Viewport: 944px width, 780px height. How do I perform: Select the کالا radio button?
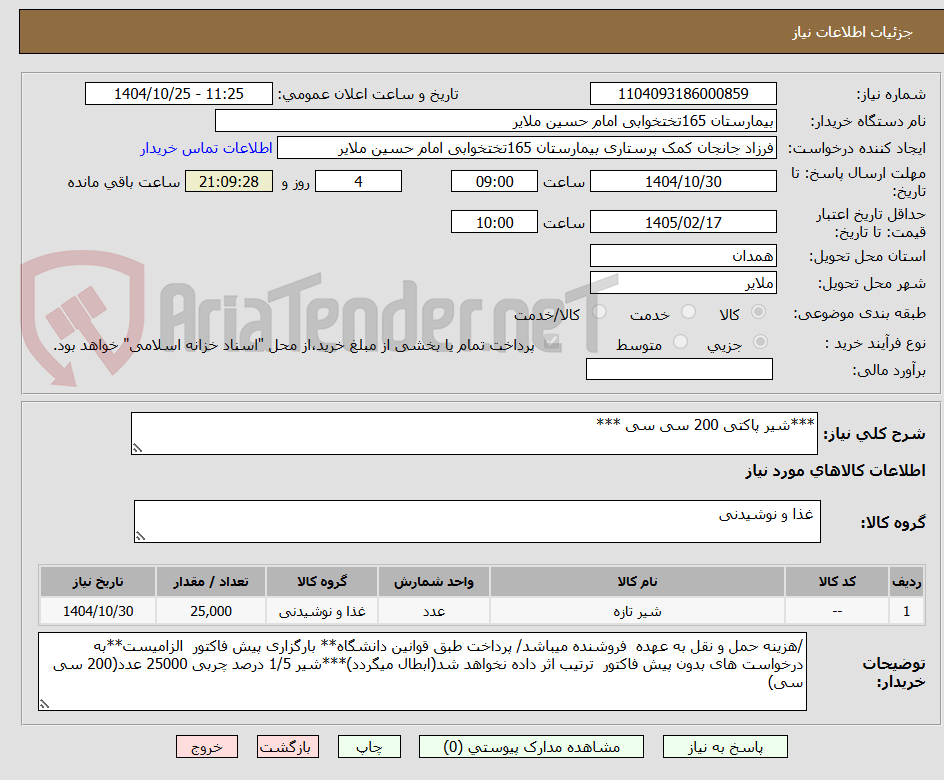pos(759,312)
